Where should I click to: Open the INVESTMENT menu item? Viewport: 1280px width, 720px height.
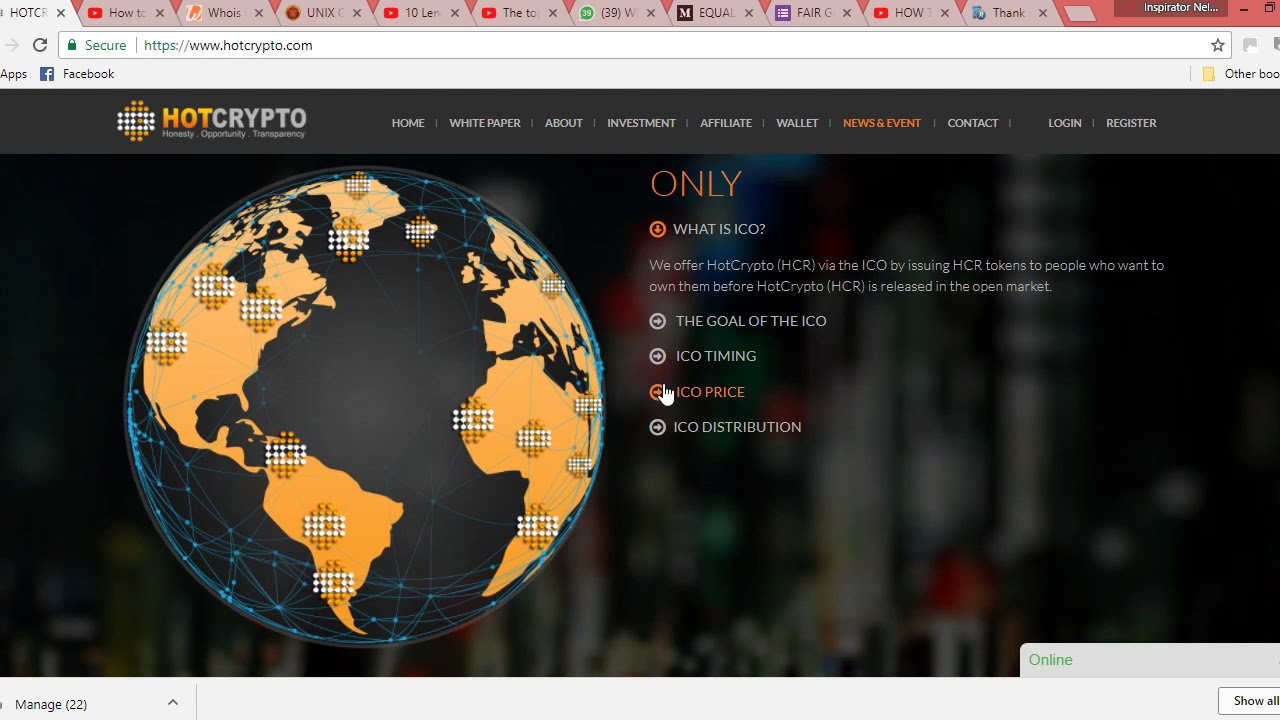(x=641, y=123)
